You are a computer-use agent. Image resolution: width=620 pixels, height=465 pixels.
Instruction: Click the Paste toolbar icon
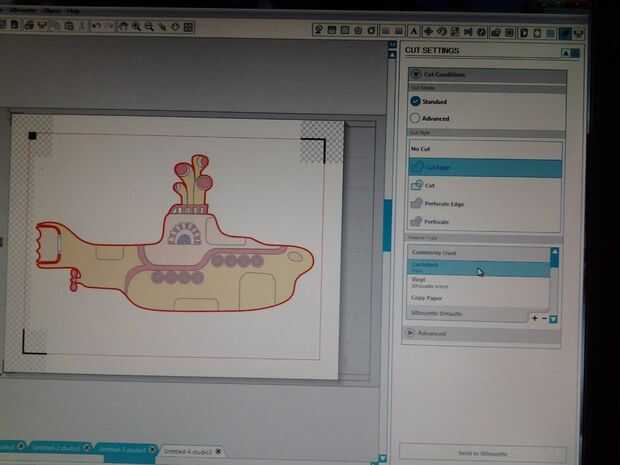click(69, 26)
